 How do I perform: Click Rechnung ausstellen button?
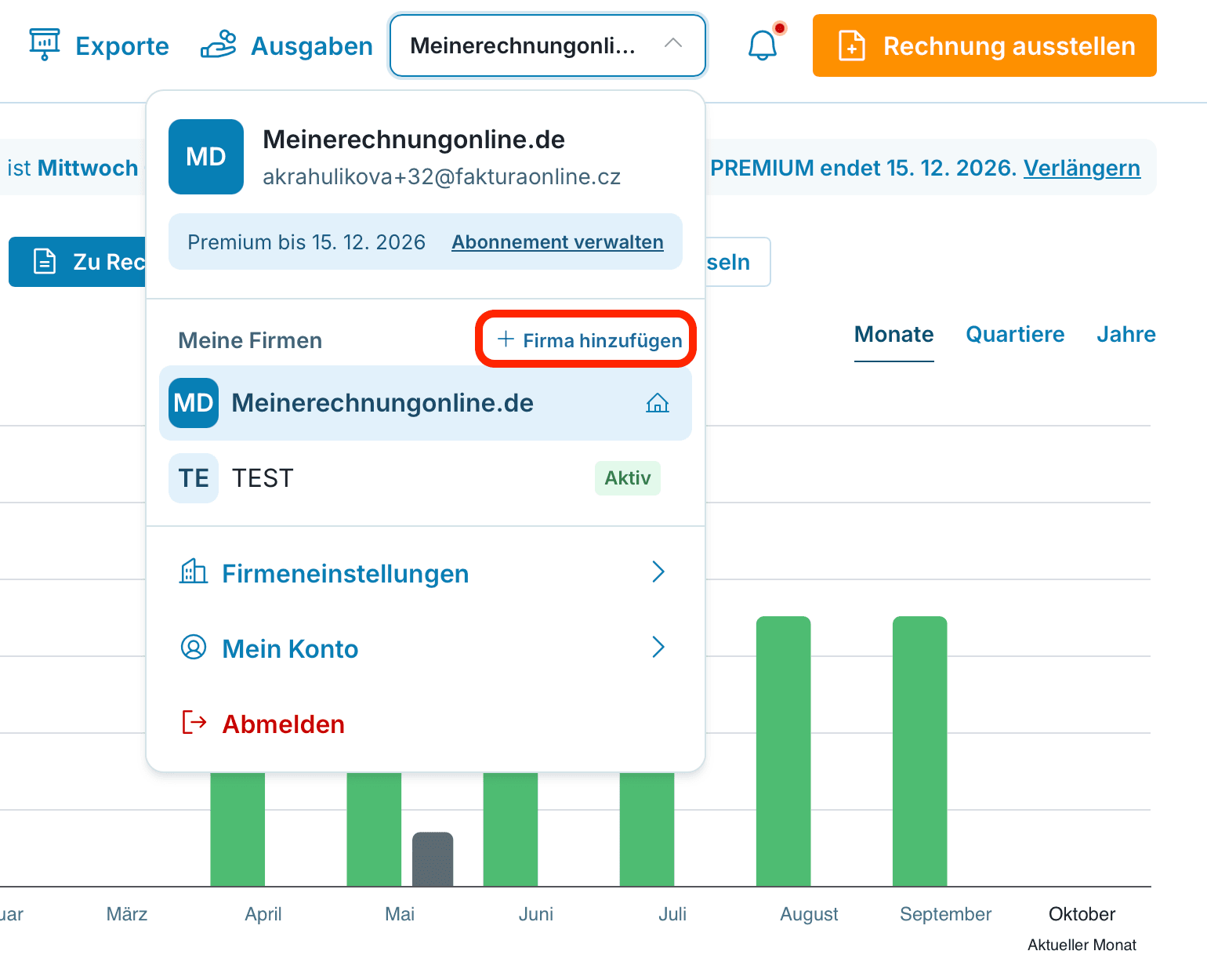[984, 45]
